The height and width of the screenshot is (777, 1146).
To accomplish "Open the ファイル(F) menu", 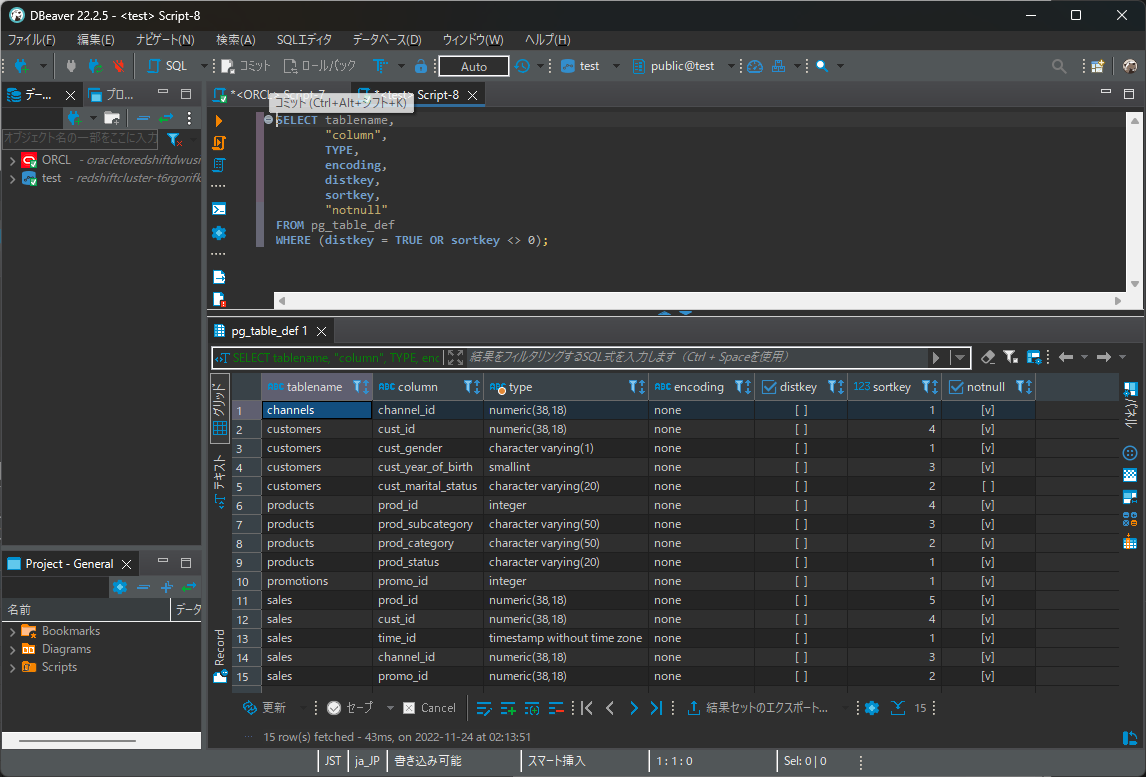I will tap(31, 39).
